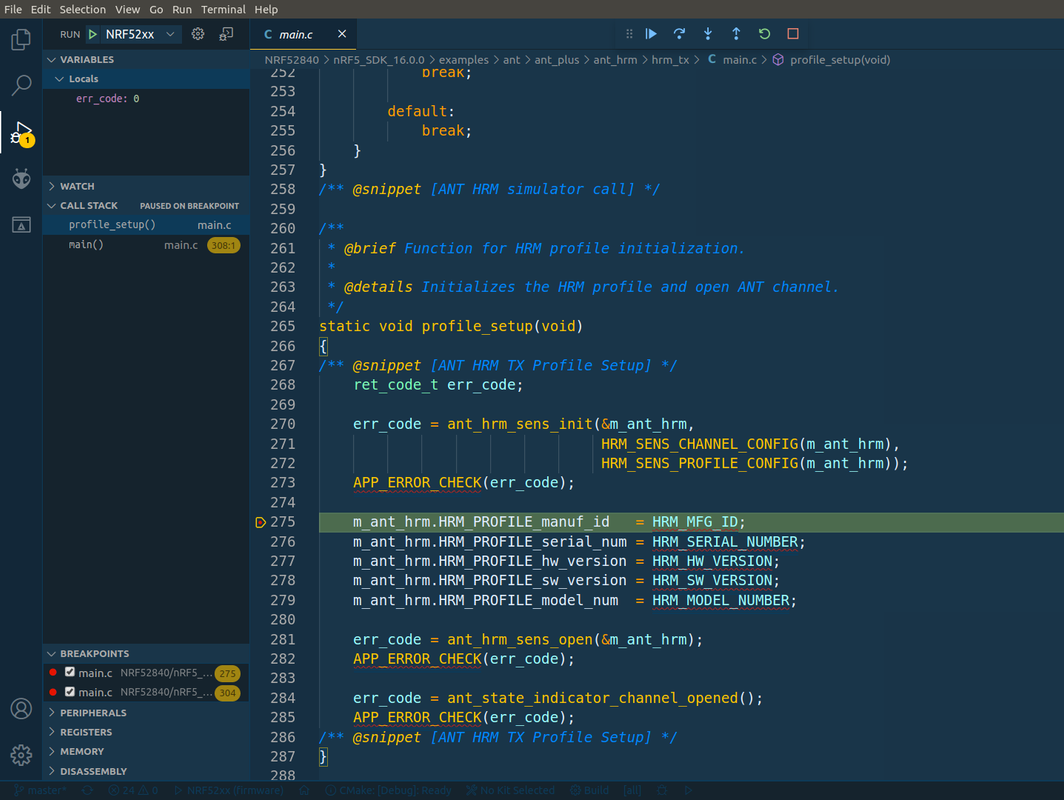The width and height of the screenshot is (1064, 800).
Task: Collapse the VARIABLES section
Action: [x=146, y=60]
